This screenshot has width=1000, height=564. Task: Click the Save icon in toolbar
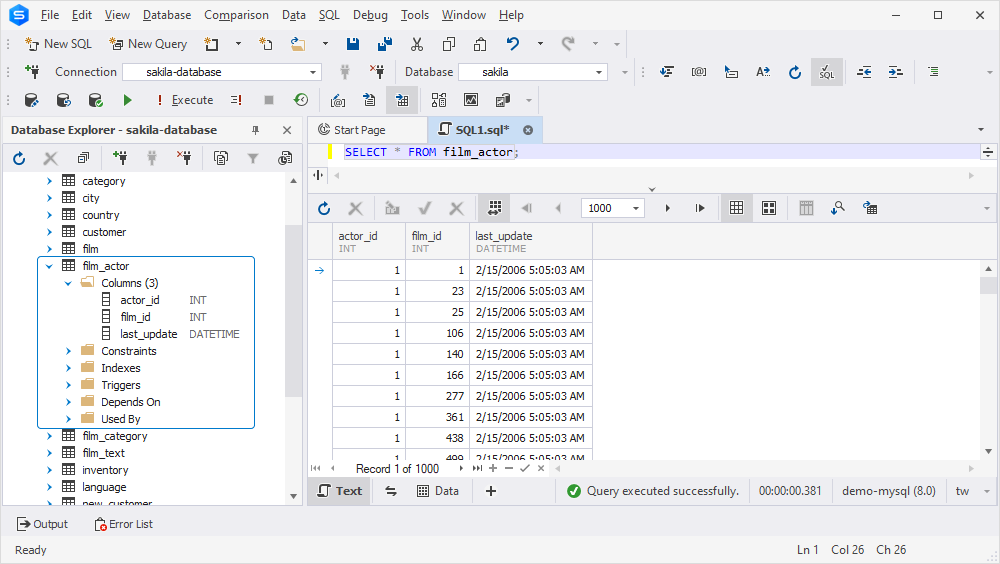(352, 44)
